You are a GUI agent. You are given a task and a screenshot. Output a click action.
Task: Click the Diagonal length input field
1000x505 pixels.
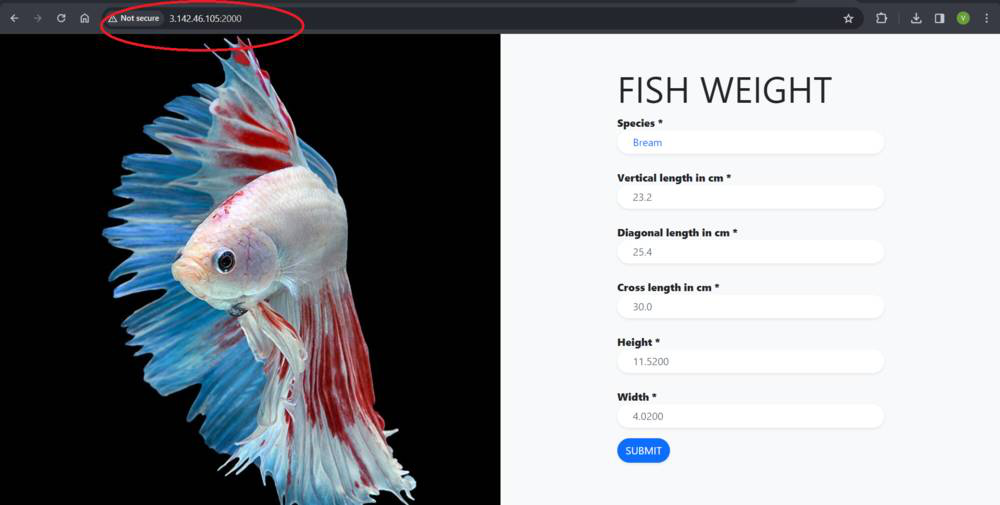[x=750, y=252]
